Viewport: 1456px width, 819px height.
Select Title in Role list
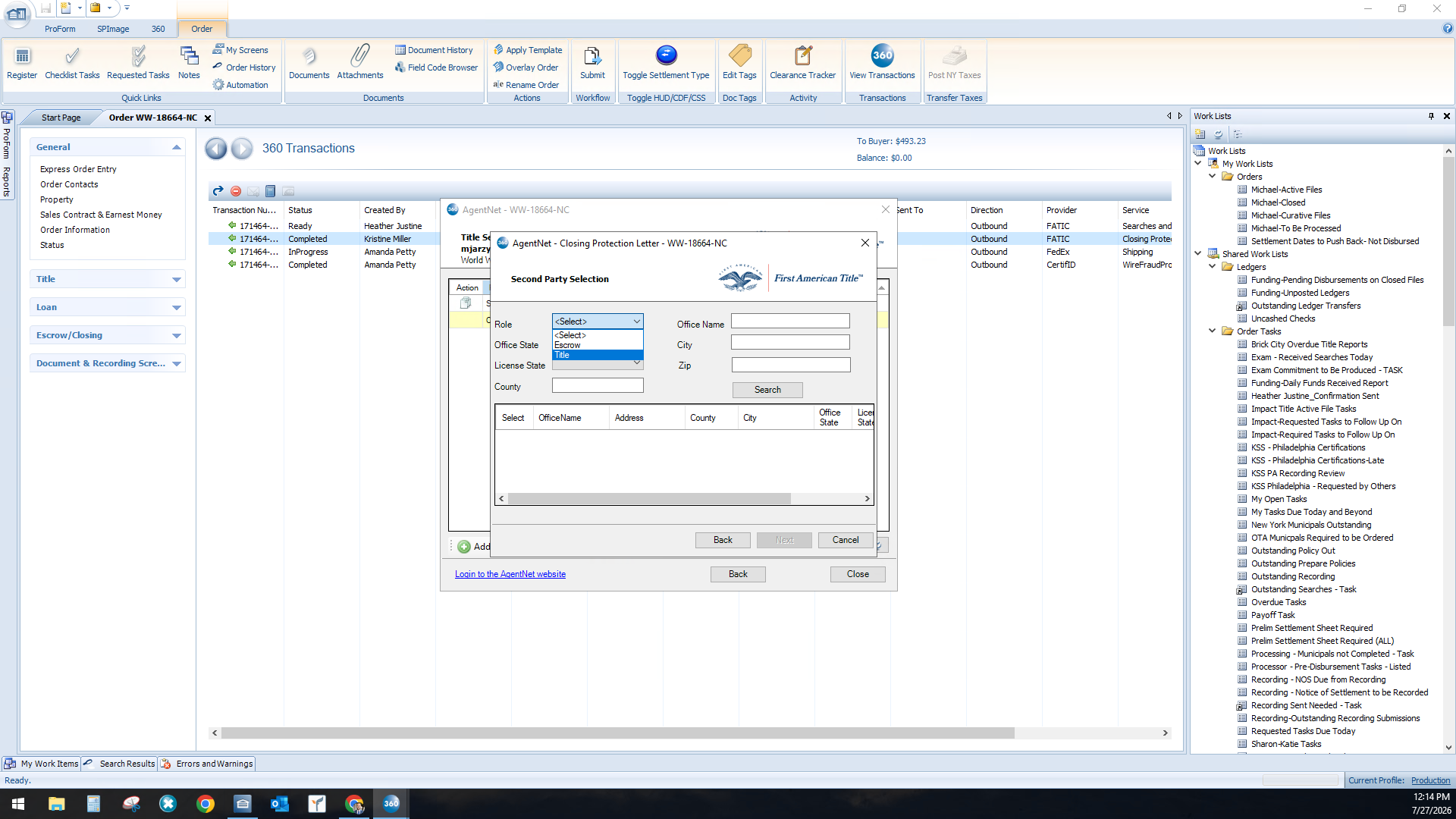tap(598, 355)
